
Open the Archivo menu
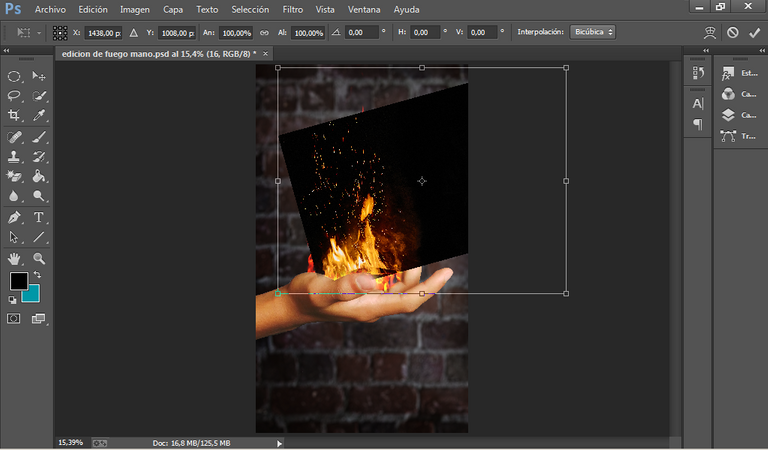[x=50, y=9]
